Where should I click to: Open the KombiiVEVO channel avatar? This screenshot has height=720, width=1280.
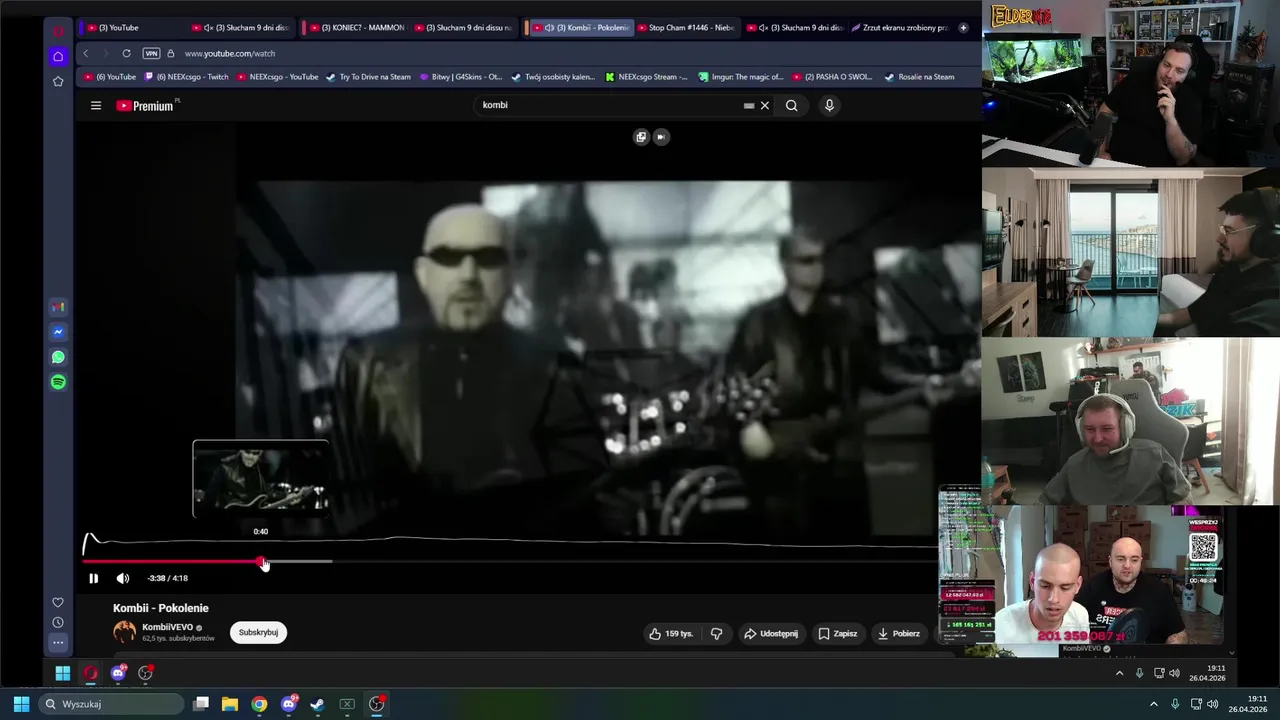[124, 632]
